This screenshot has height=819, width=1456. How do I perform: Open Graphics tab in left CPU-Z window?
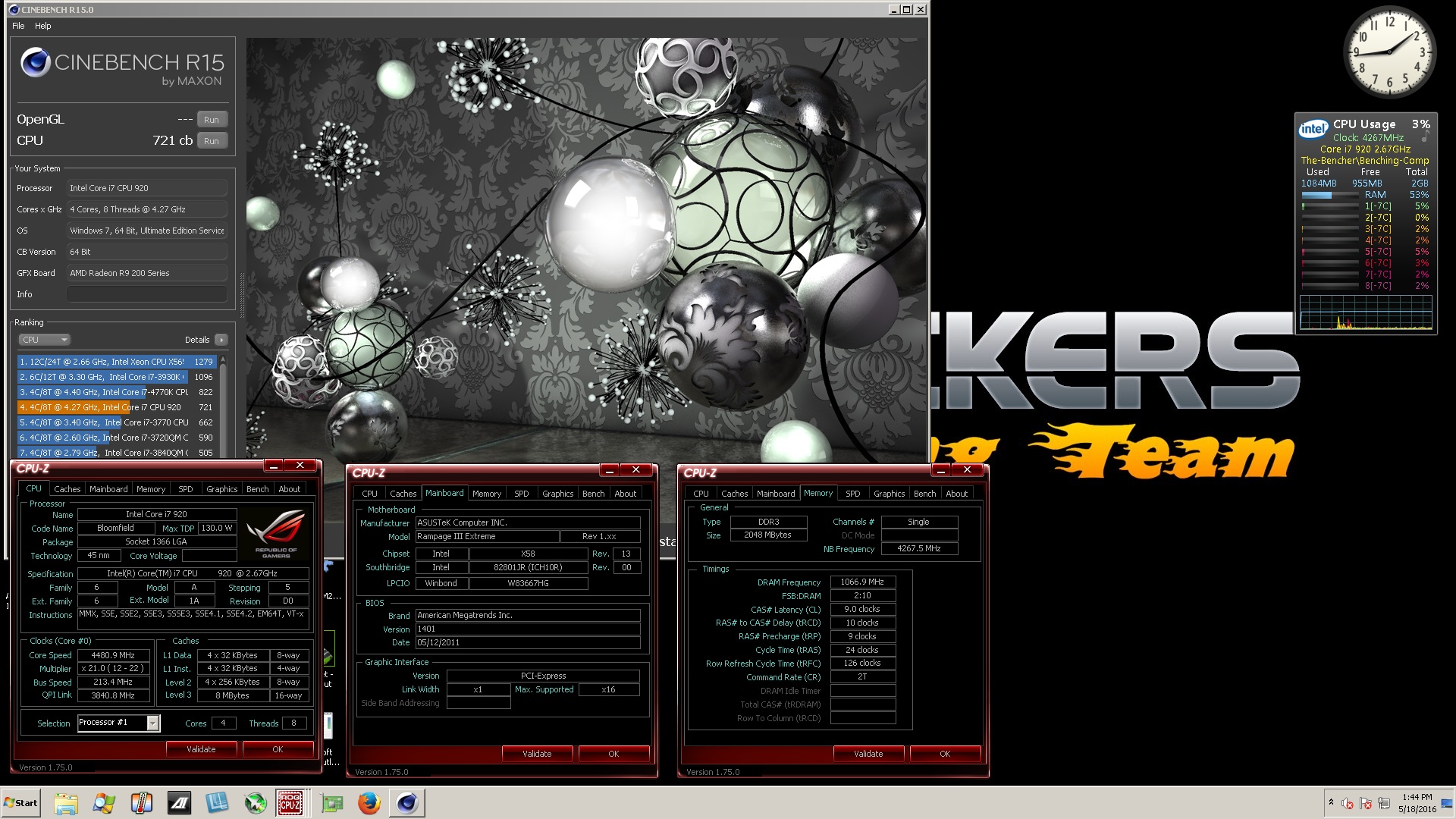(222, 489)
